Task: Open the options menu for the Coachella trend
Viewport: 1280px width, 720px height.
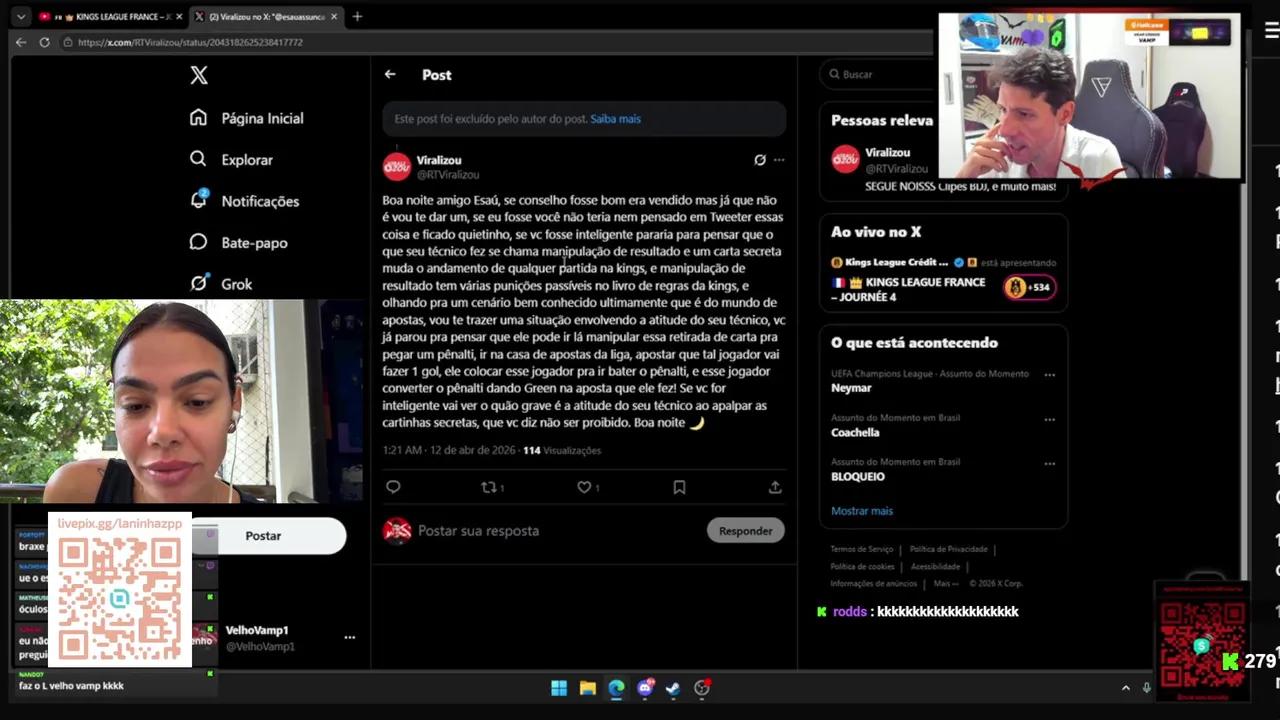Action: (1049, 419)
